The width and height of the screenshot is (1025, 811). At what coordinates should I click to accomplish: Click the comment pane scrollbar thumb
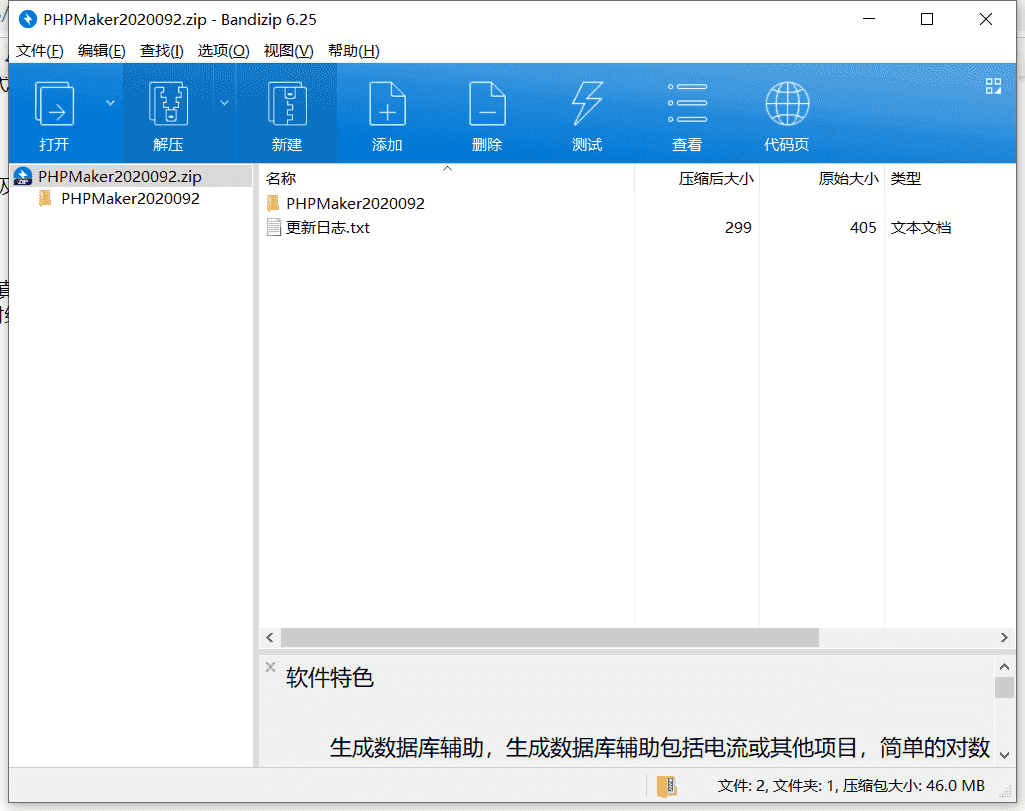(x=1004, y=687)
